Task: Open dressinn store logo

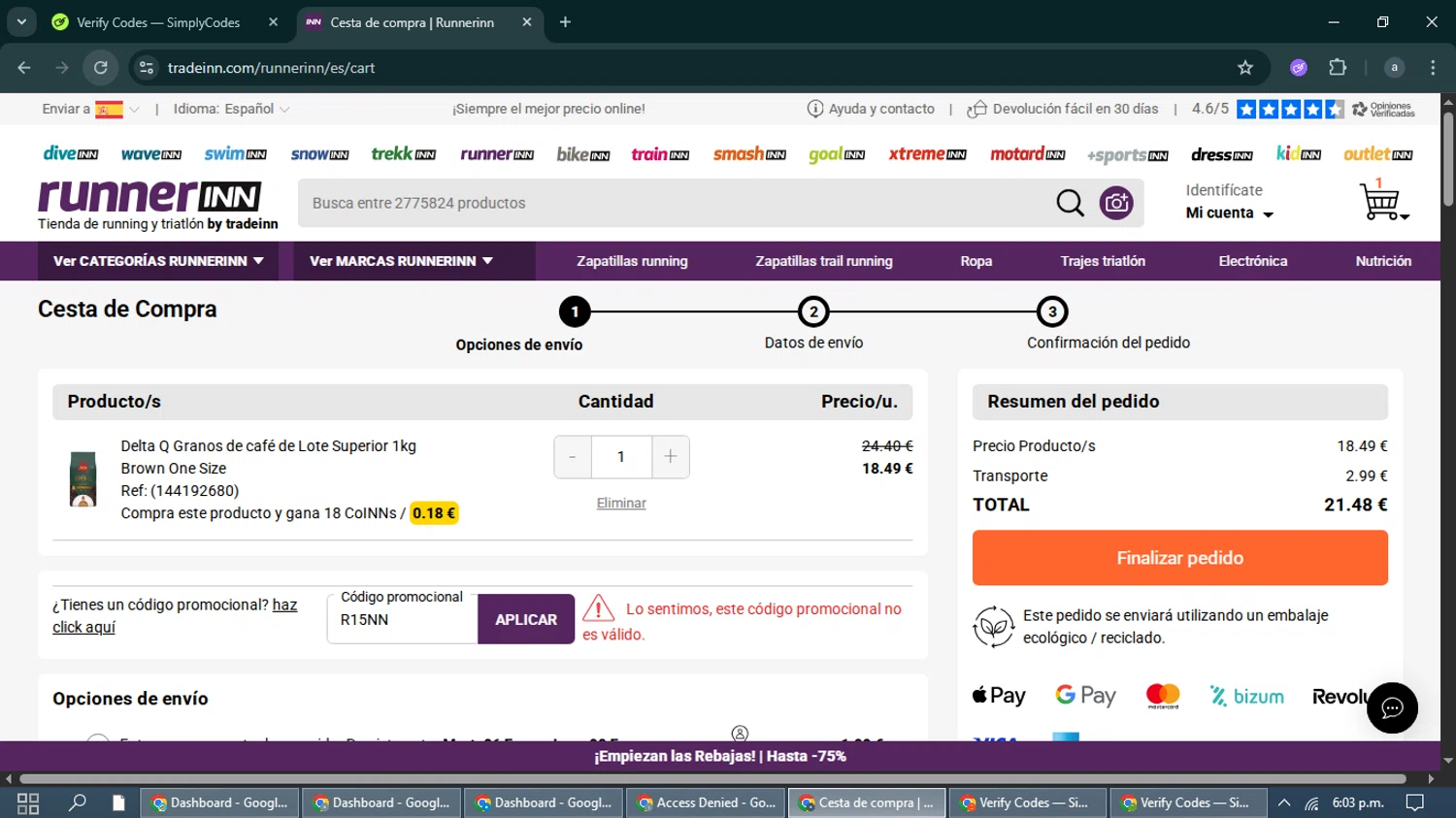Action: (1221, 154)
